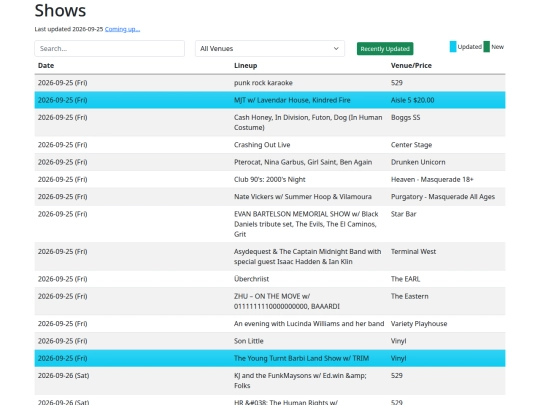540x405 pixels.
Task: Open the Coming up... link
Action: click(x=122, y=29)
